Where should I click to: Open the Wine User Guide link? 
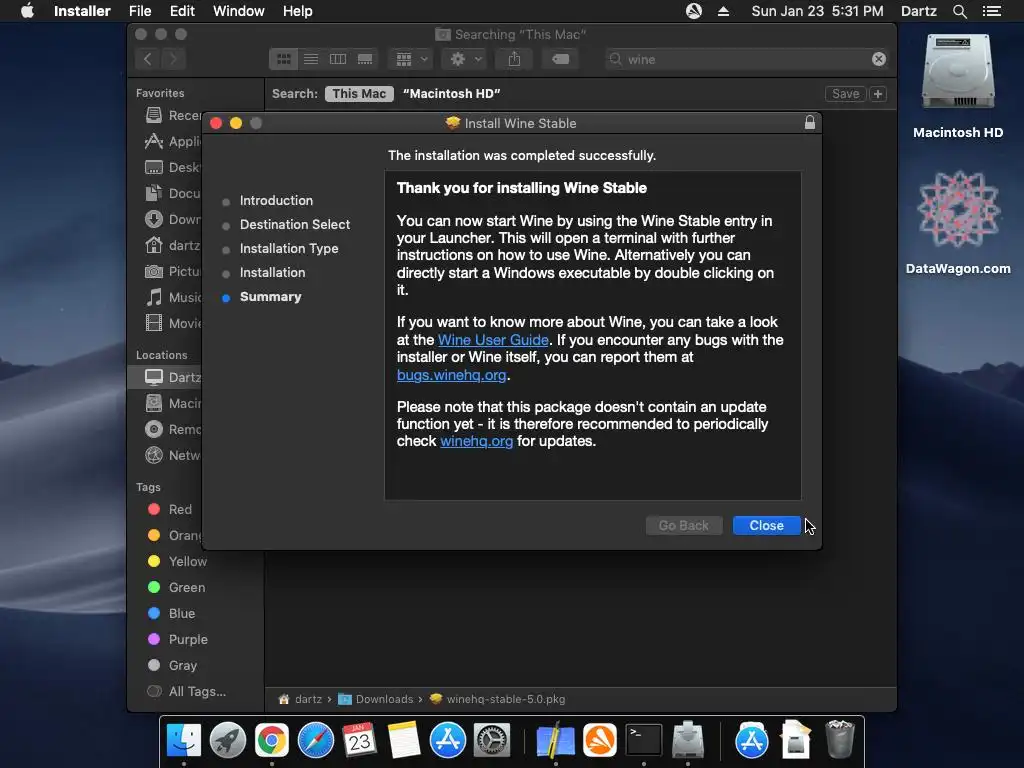tap(493, 340)
